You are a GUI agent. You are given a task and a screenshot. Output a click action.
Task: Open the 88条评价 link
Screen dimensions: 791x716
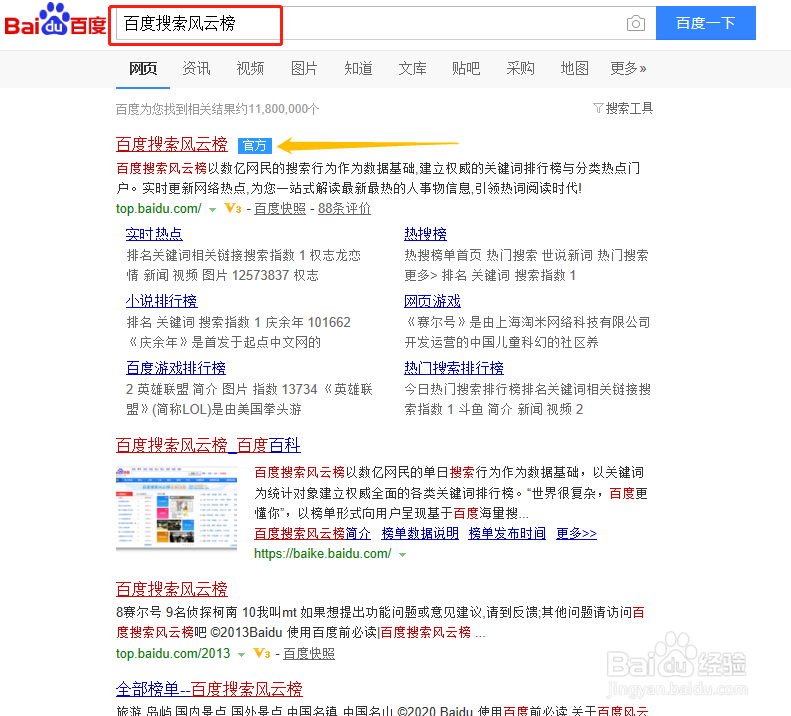(x=344, y=208)
